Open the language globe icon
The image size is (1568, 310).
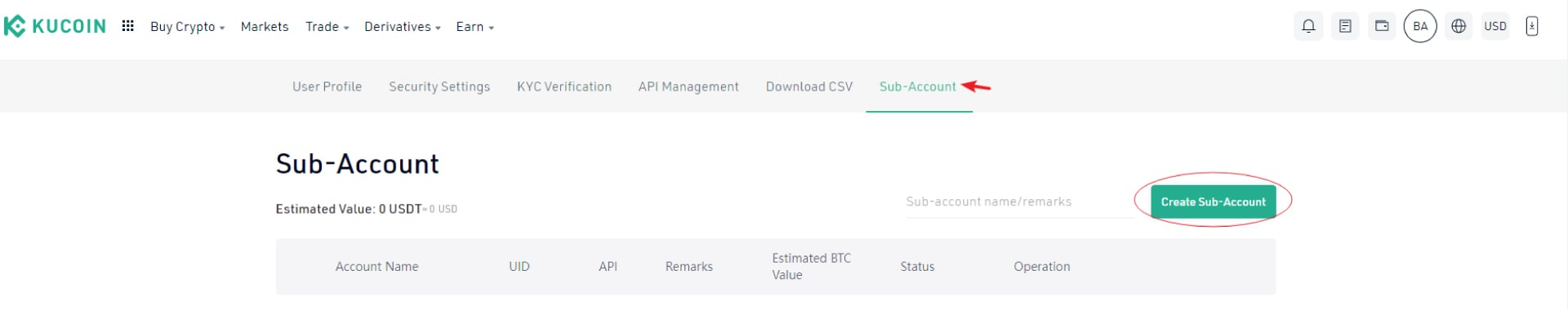1459,26
